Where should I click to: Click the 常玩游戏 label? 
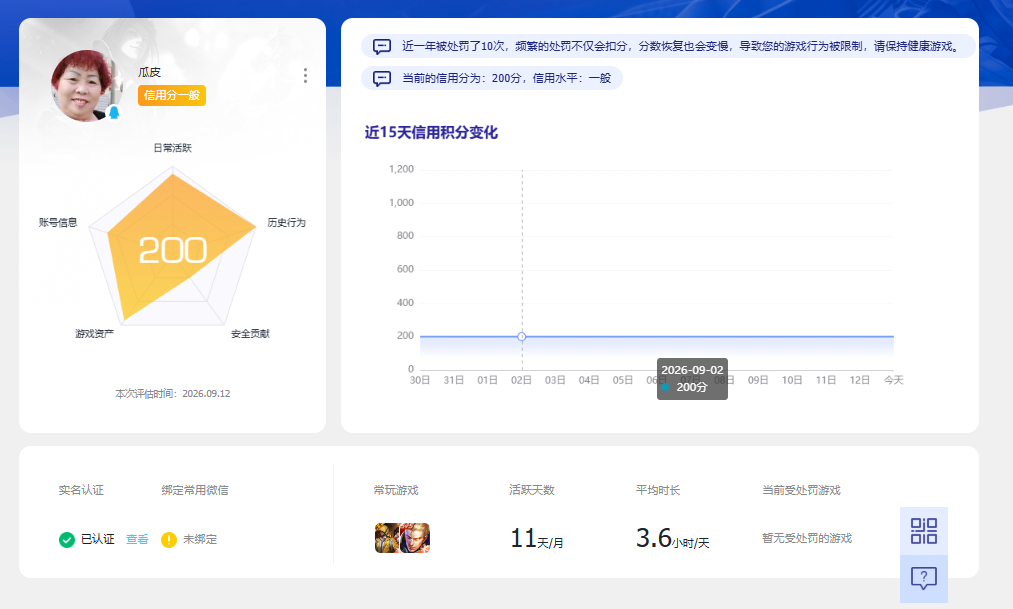[x=396, y=490]
